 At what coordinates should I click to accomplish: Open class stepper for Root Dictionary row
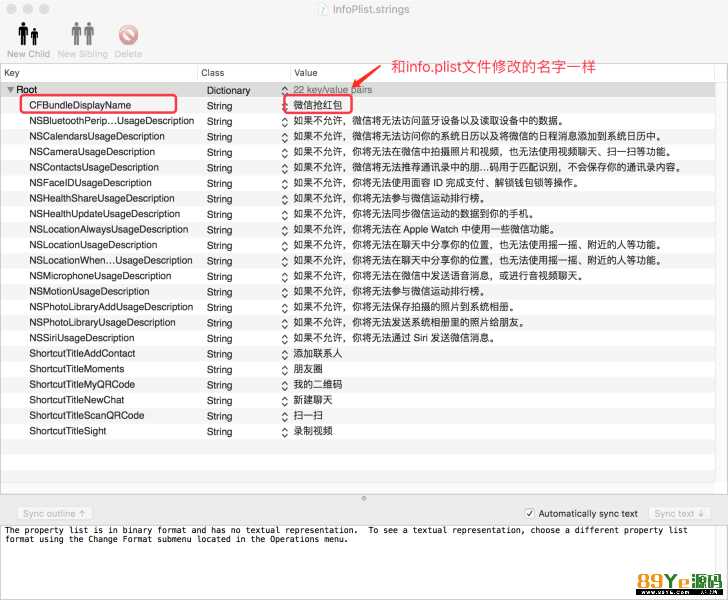click(x=285, y=90)
